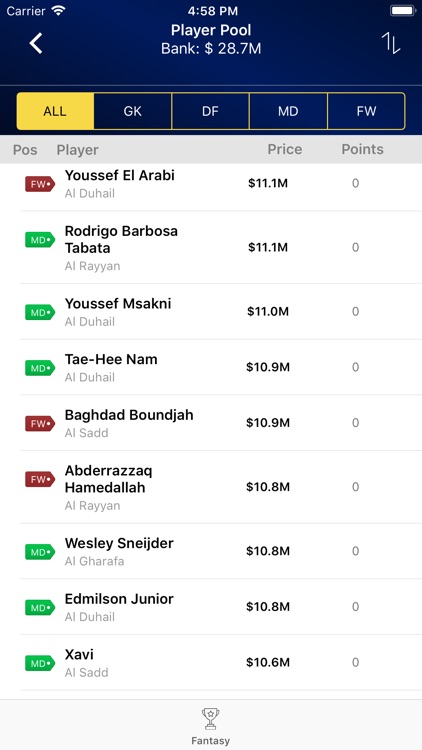Tap MD badge beside Xavi
The image size is (422, 750).
(40, 663)
